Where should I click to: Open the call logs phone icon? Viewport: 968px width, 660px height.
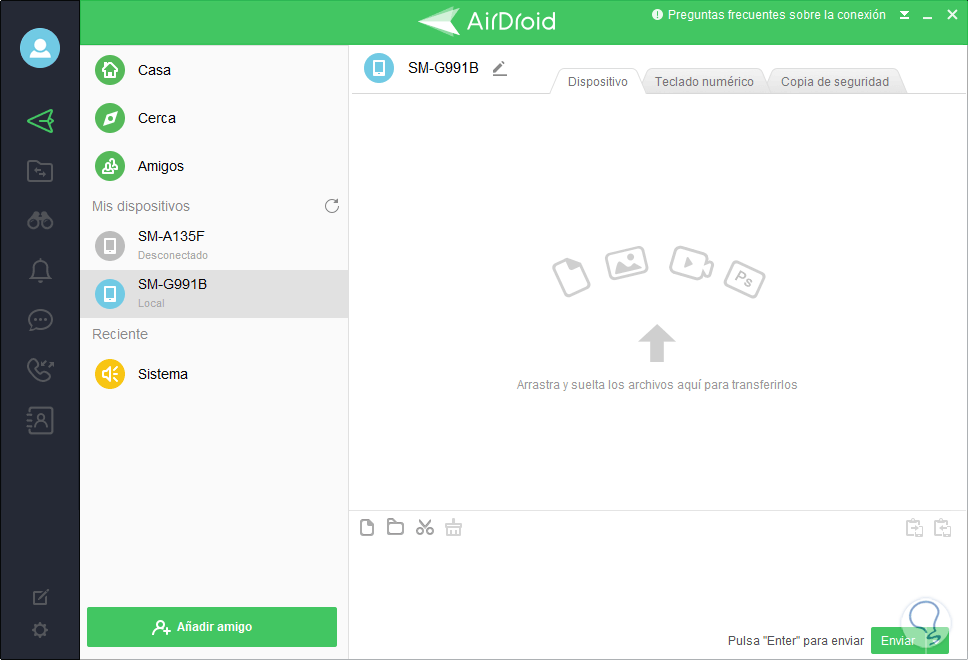pyautogui.click(x=40, y=370)
